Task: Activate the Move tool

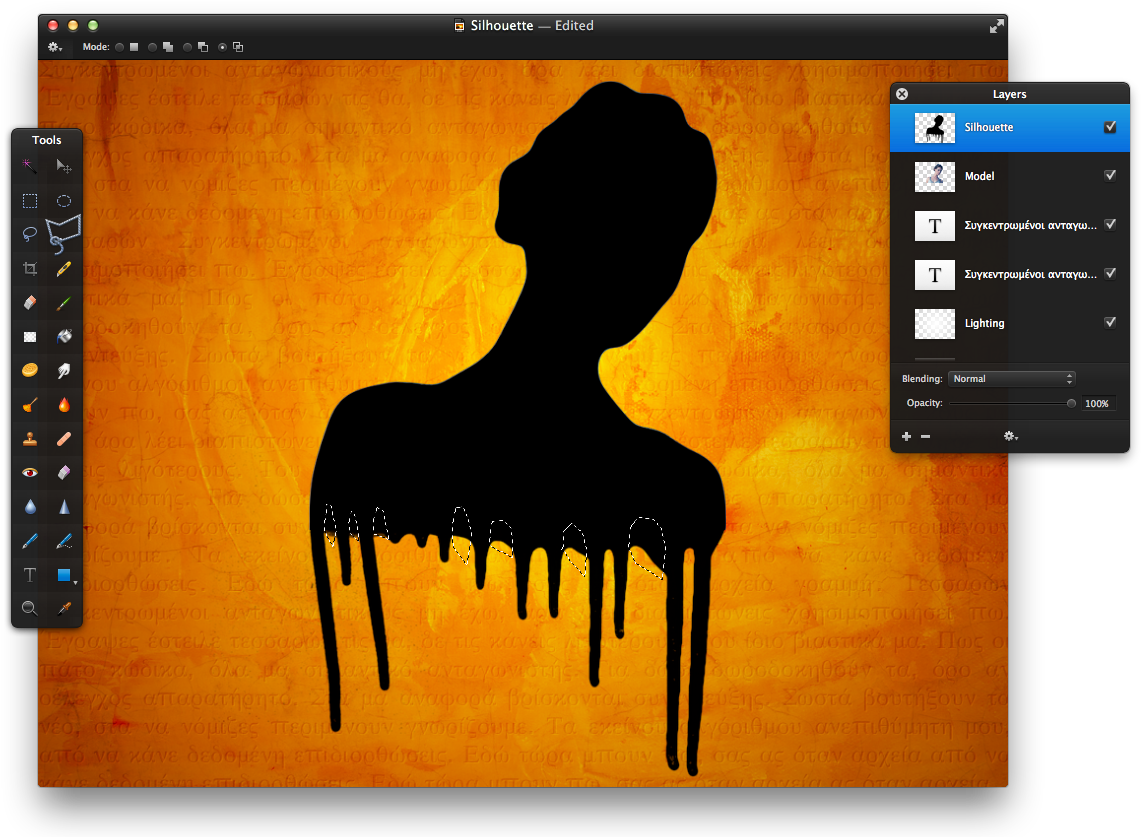Action: pos(64,166)
